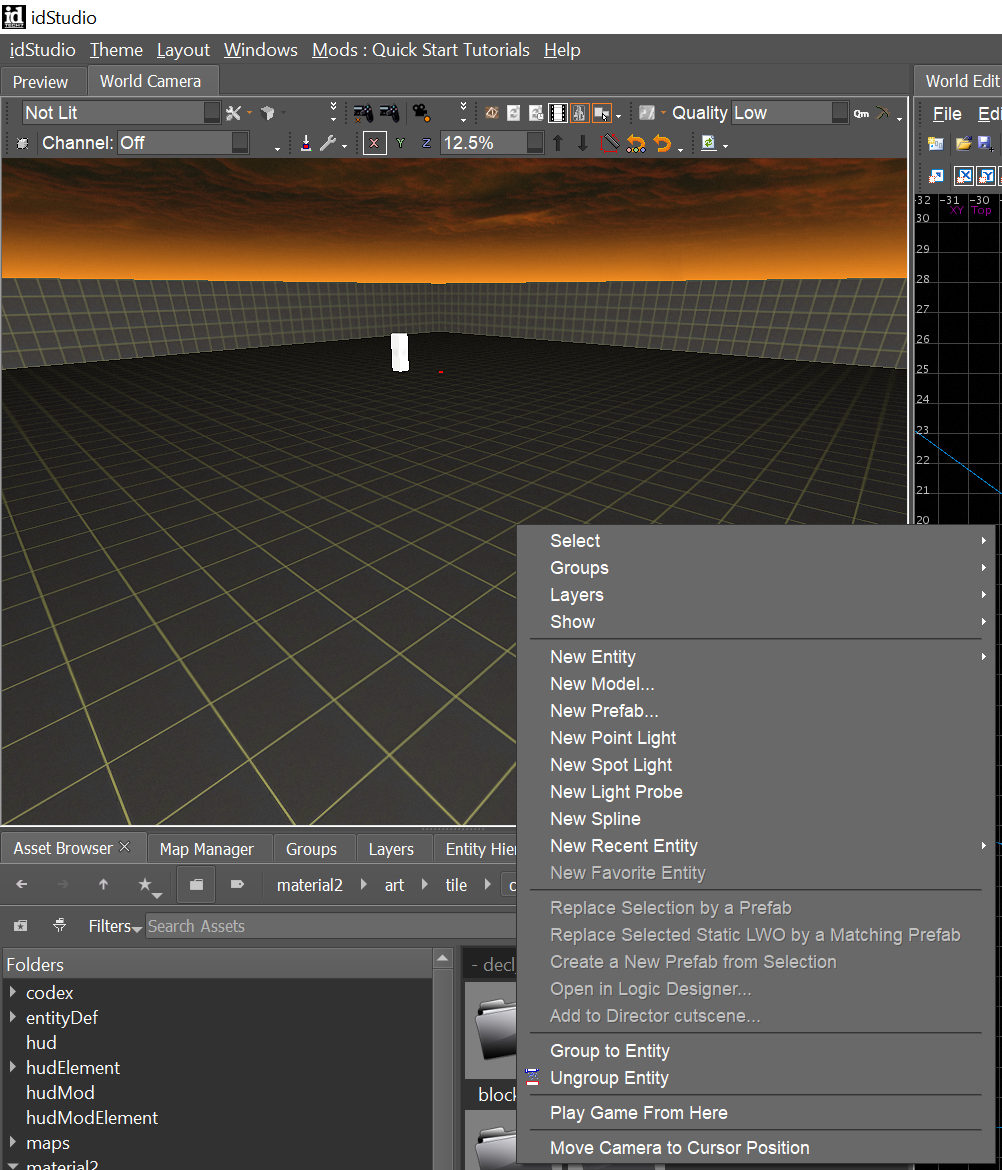Open the 12.5% speed dropdown
Image resolution: width=1002 pixels, height=1170 pixels.
pyautogui.click(x=492, y=143)
